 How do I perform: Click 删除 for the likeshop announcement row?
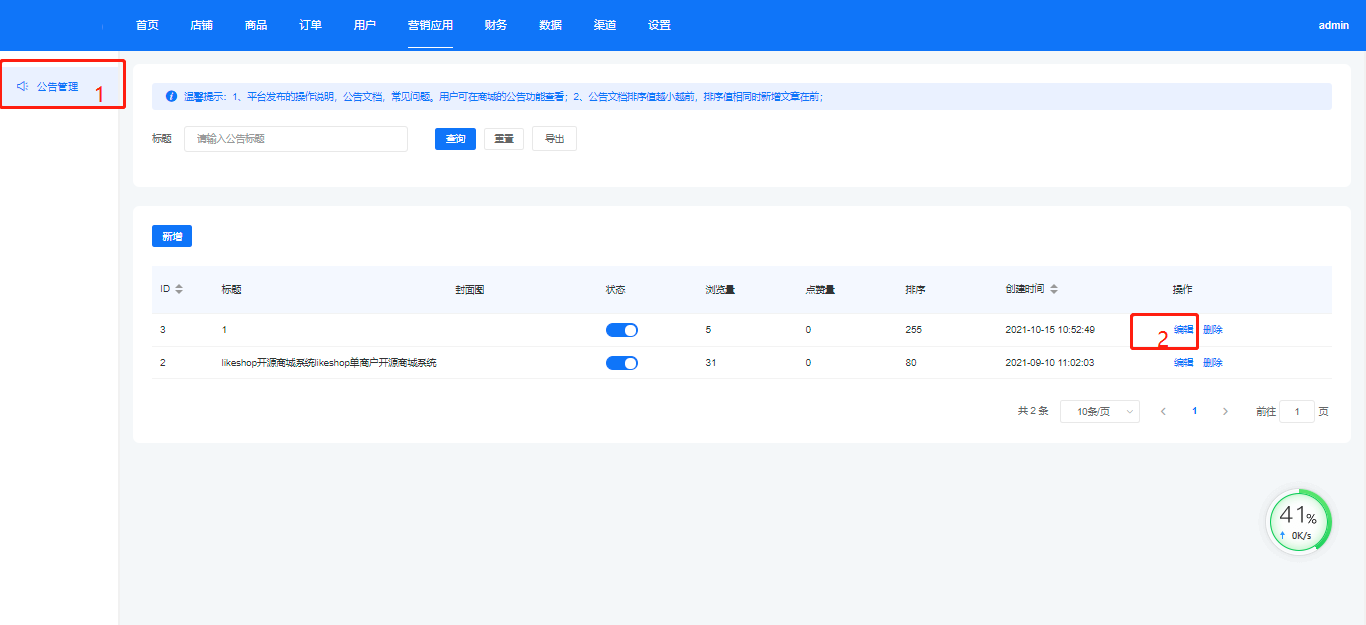point(1212,363)
